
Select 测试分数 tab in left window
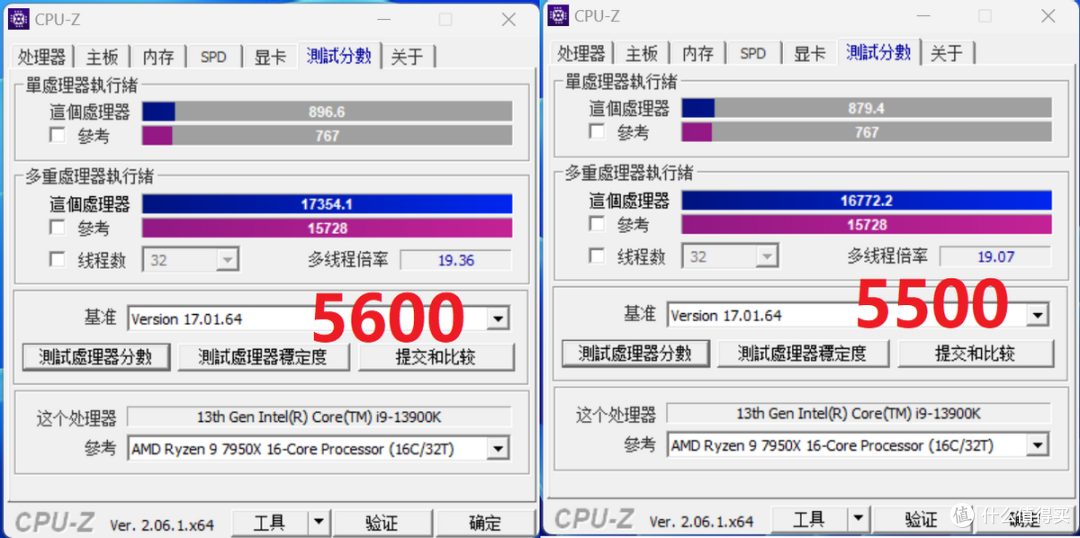pos(340,55)
